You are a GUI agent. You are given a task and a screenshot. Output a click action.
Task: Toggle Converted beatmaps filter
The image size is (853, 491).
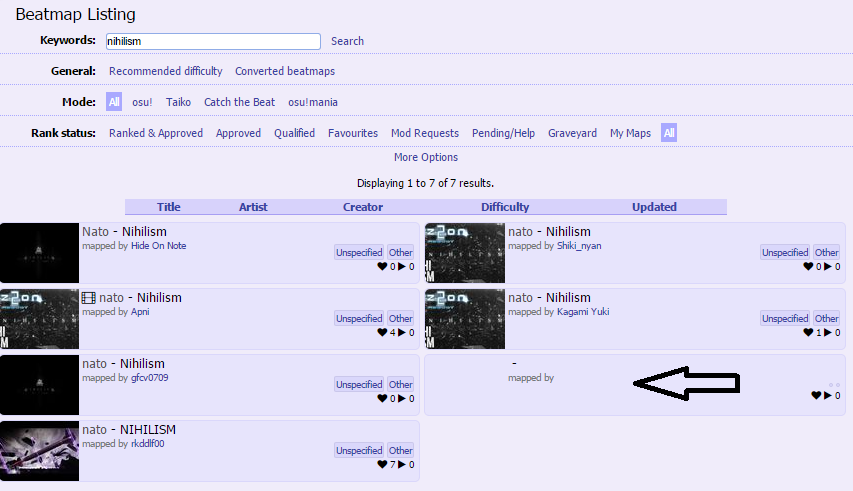click(x=285, y=71)
